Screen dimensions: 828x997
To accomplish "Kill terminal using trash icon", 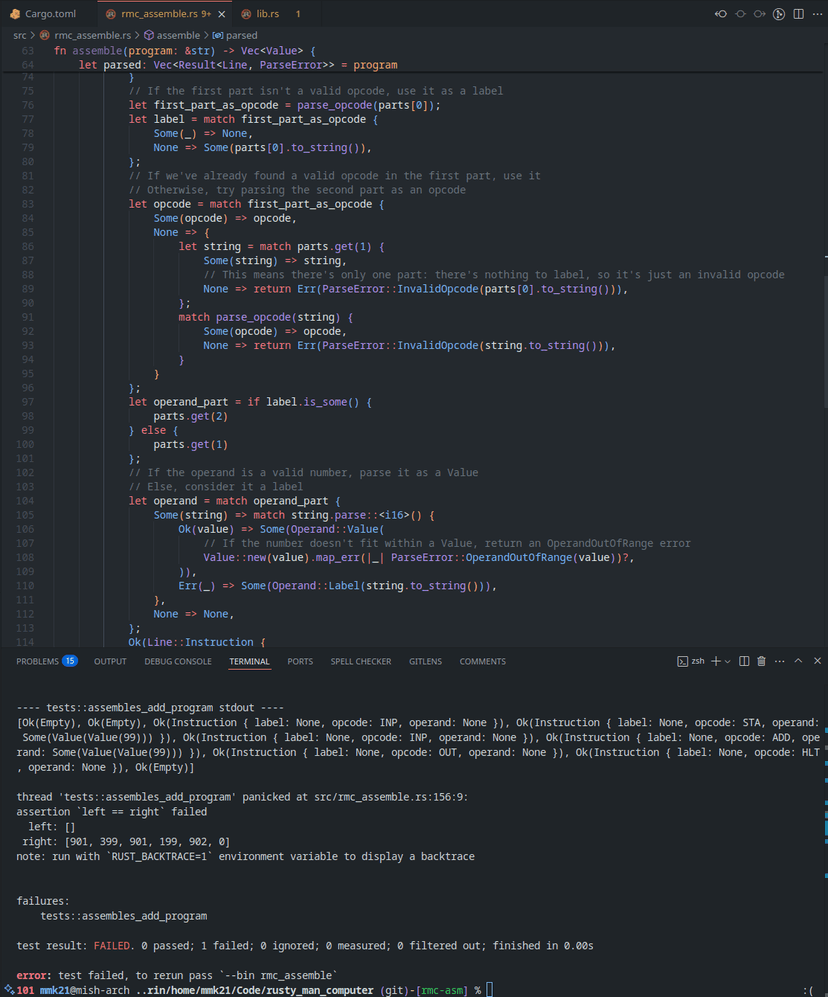I will click(761, 661).
